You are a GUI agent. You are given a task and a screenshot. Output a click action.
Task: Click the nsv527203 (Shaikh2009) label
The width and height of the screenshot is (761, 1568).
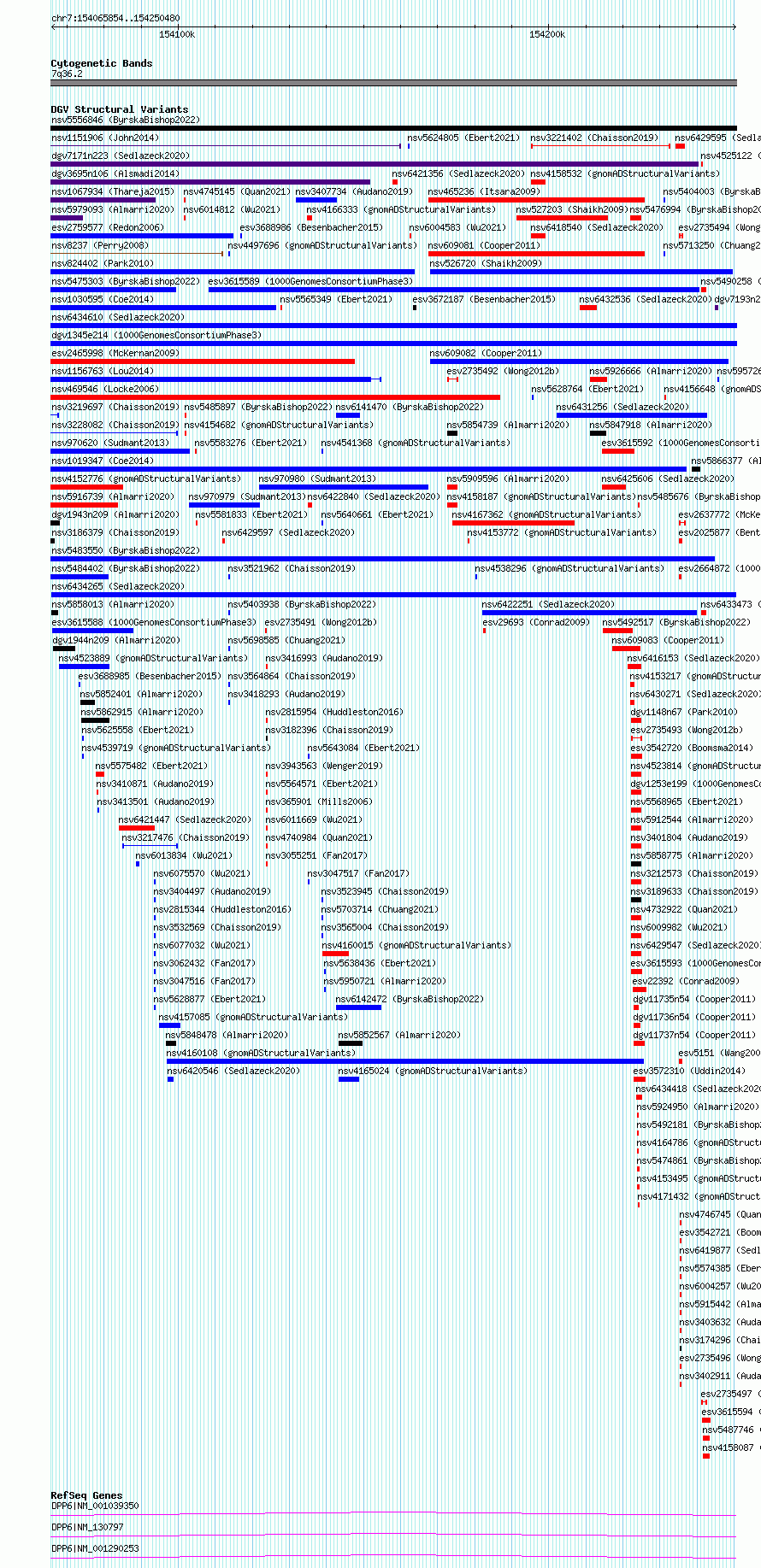click(572, 209)
